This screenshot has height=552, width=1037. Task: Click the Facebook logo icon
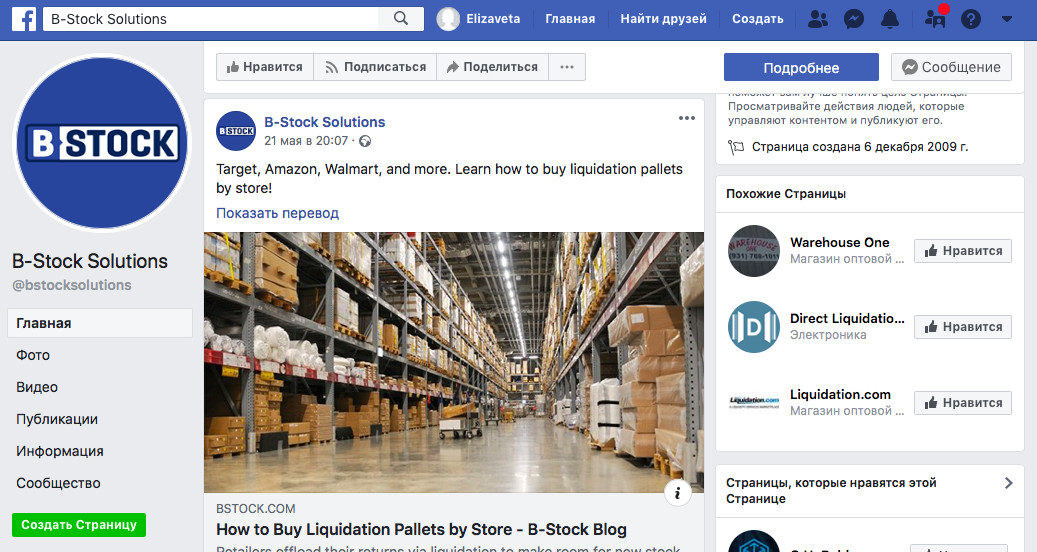[24, 19]
